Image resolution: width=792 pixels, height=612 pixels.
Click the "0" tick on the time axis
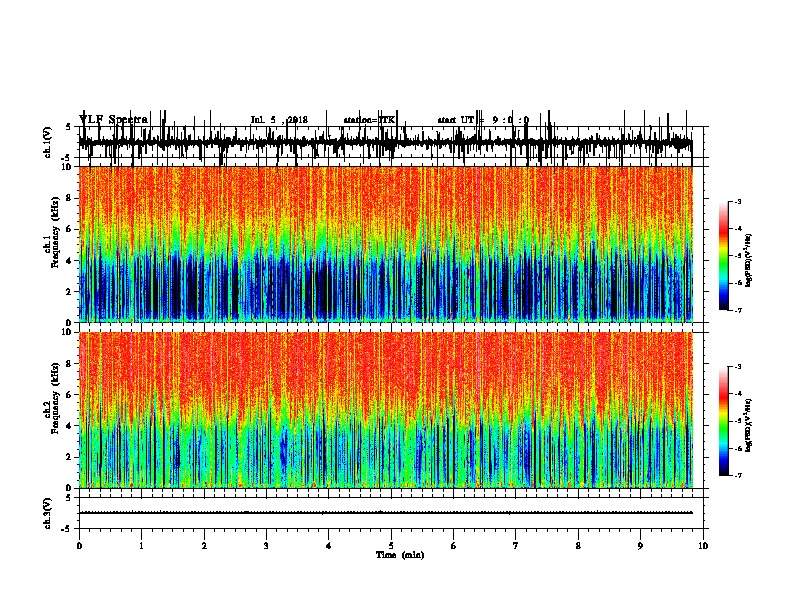pos(79,546)
